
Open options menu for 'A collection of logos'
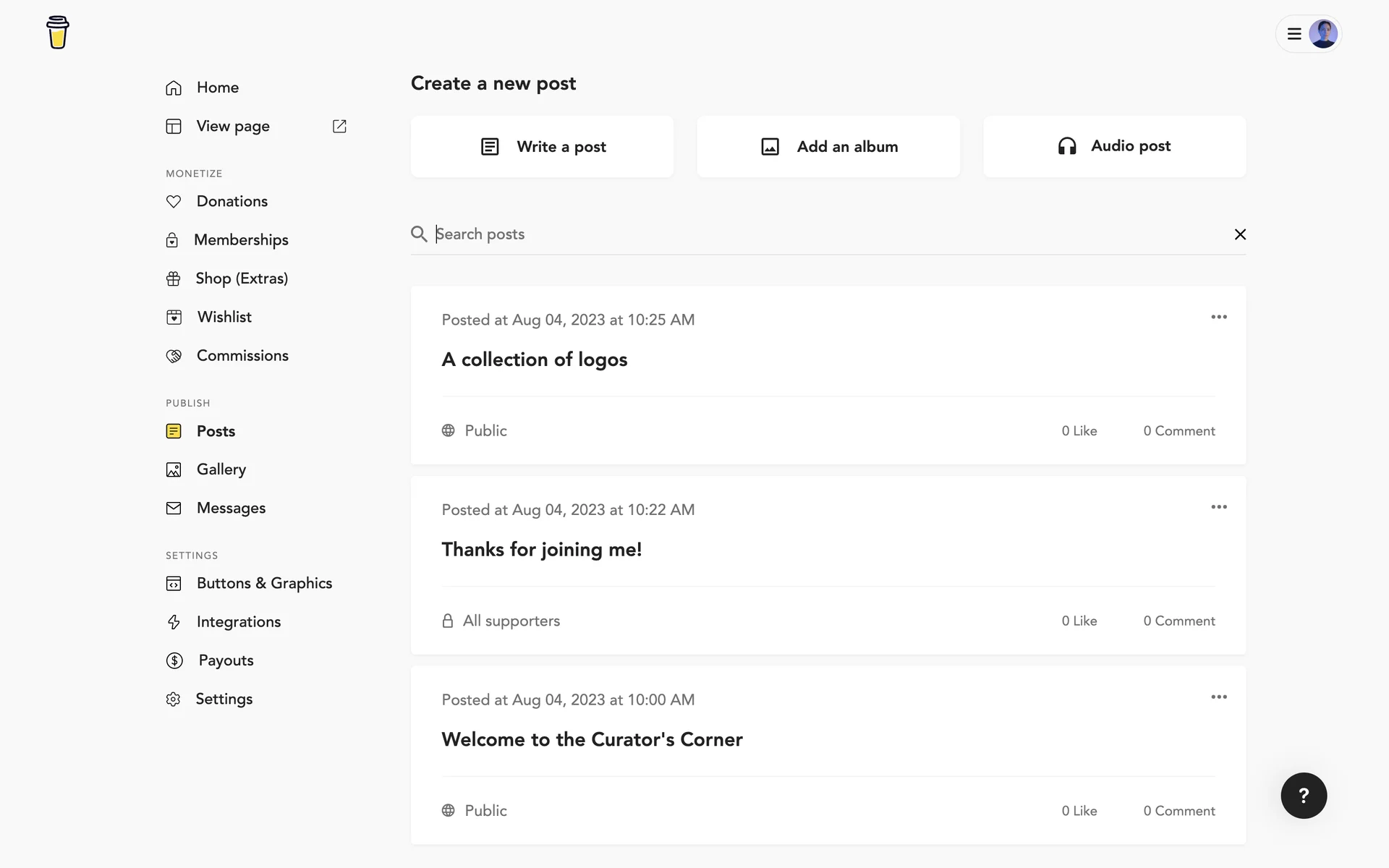[x=1219, y=317]
